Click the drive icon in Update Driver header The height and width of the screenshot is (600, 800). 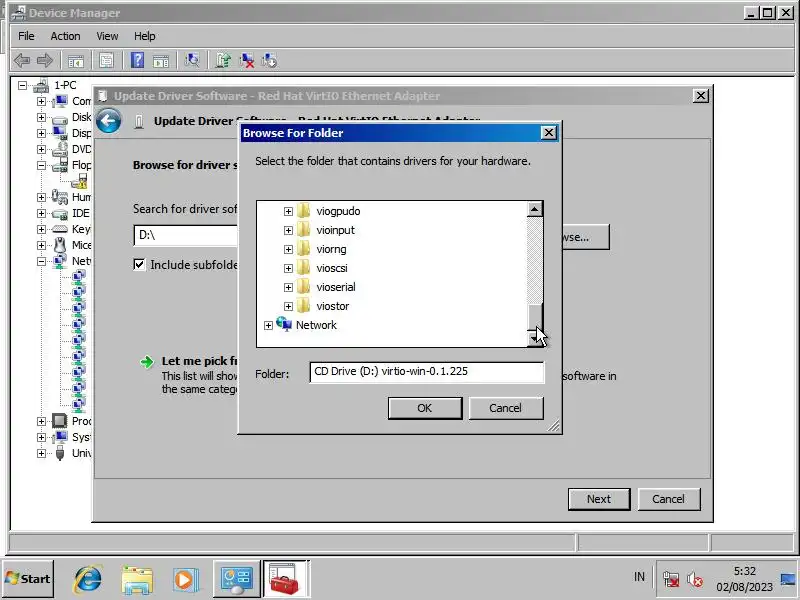coord(138,121)
